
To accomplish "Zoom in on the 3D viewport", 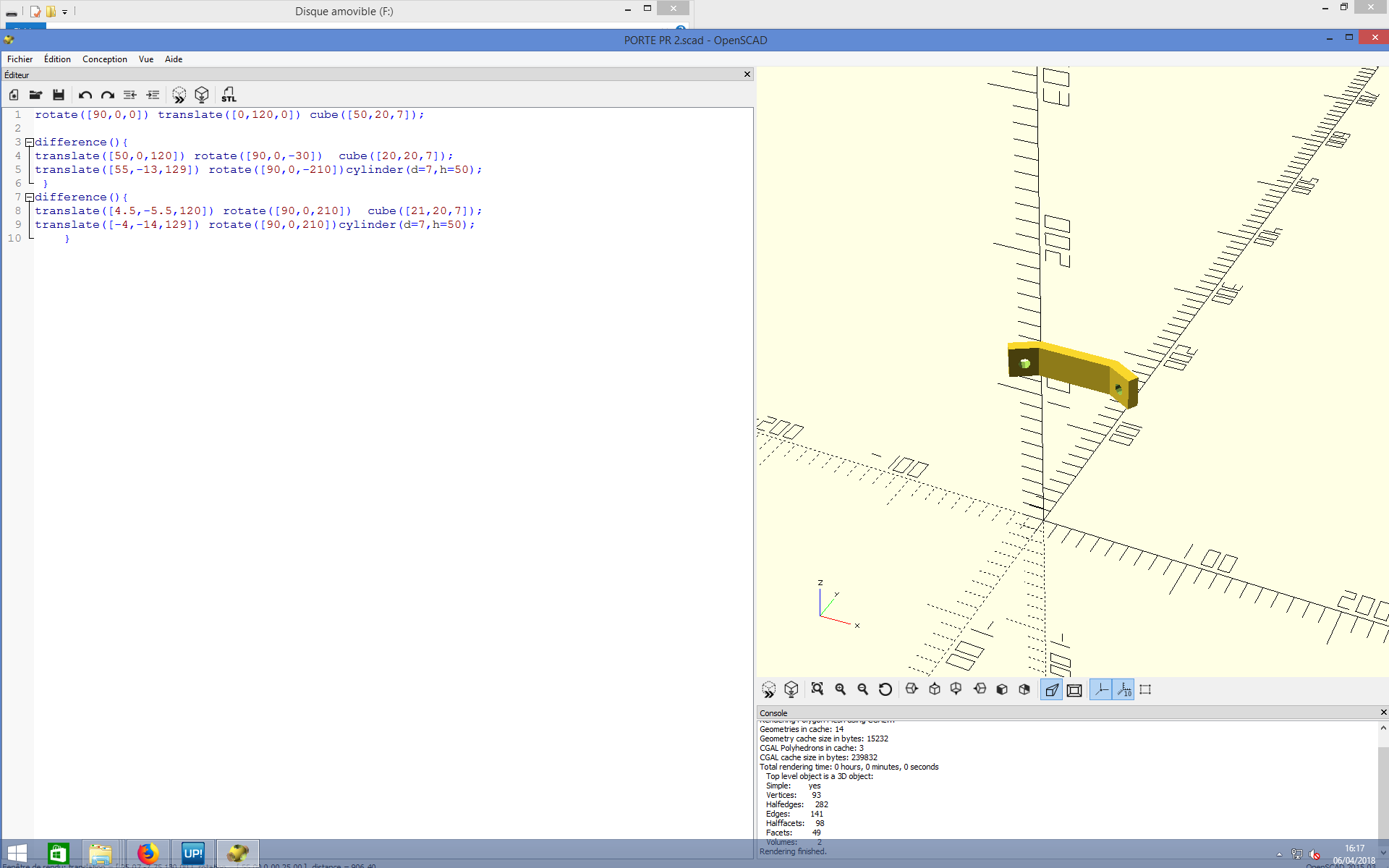I will coord(840,689).
